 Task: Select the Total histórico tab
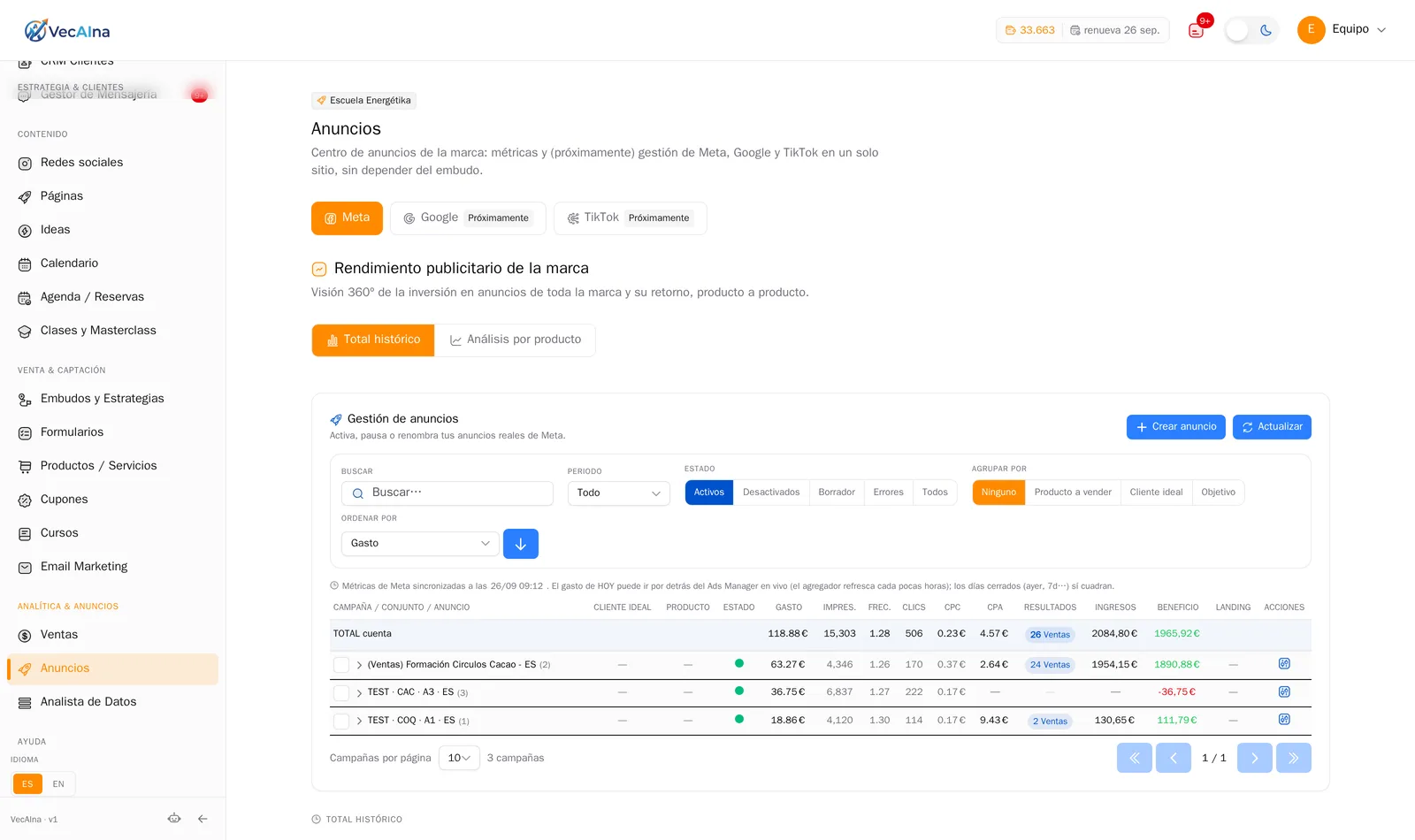[x=373, y=340]
